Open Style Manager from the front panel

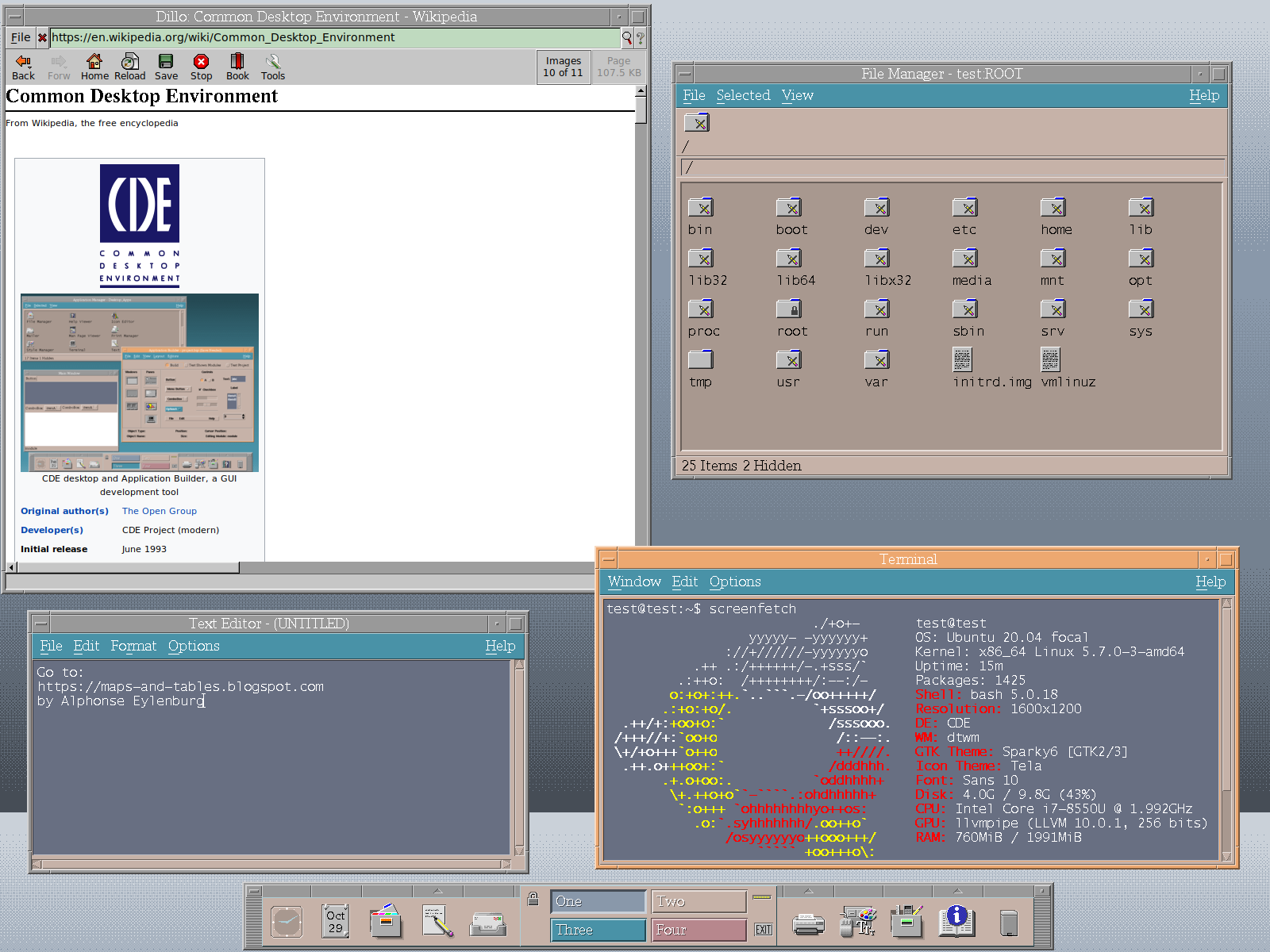[858, 922]
